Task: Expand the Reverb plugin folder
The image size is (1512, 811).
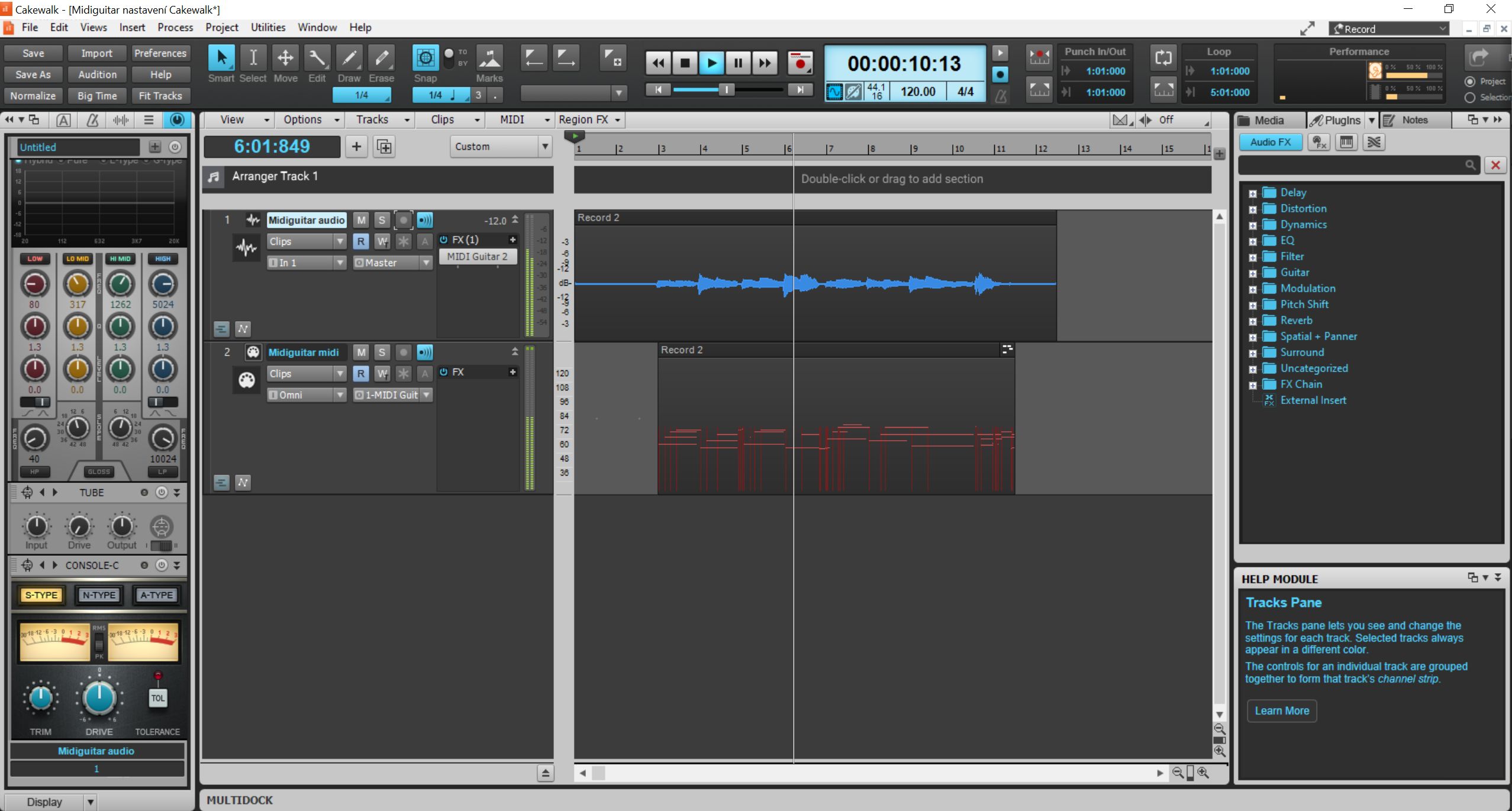Action: coord(1252,321)
